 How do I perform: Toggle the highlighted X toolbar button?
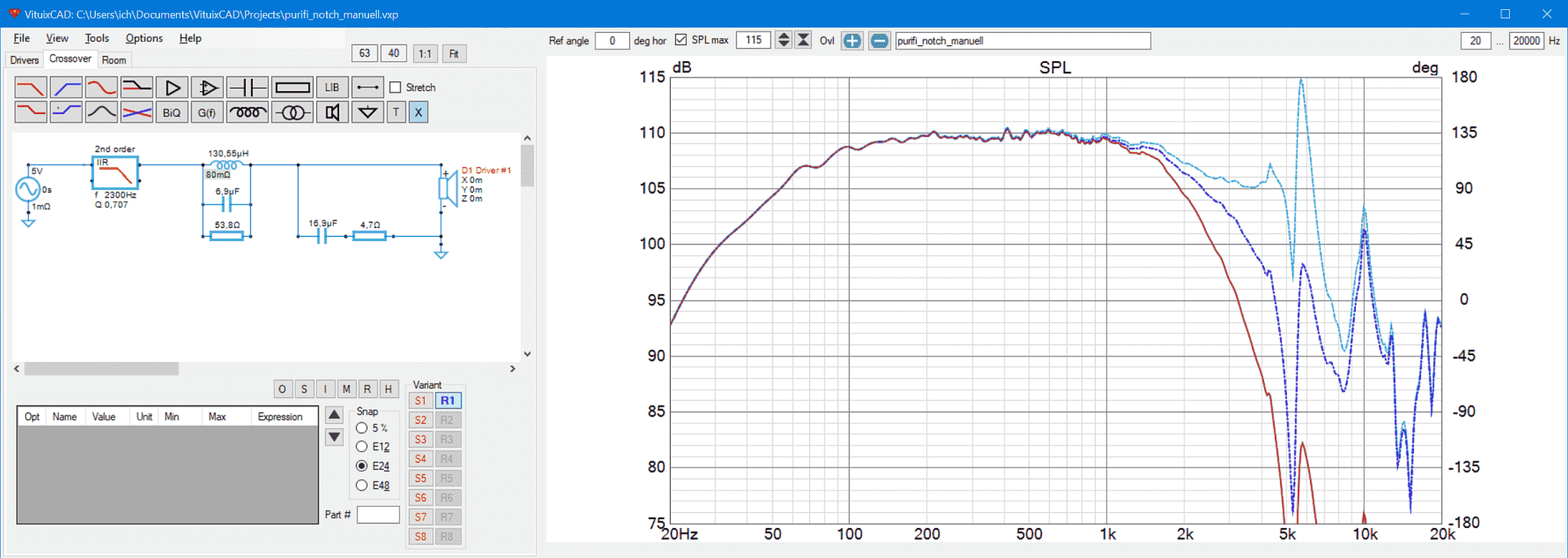coord(418,113)
